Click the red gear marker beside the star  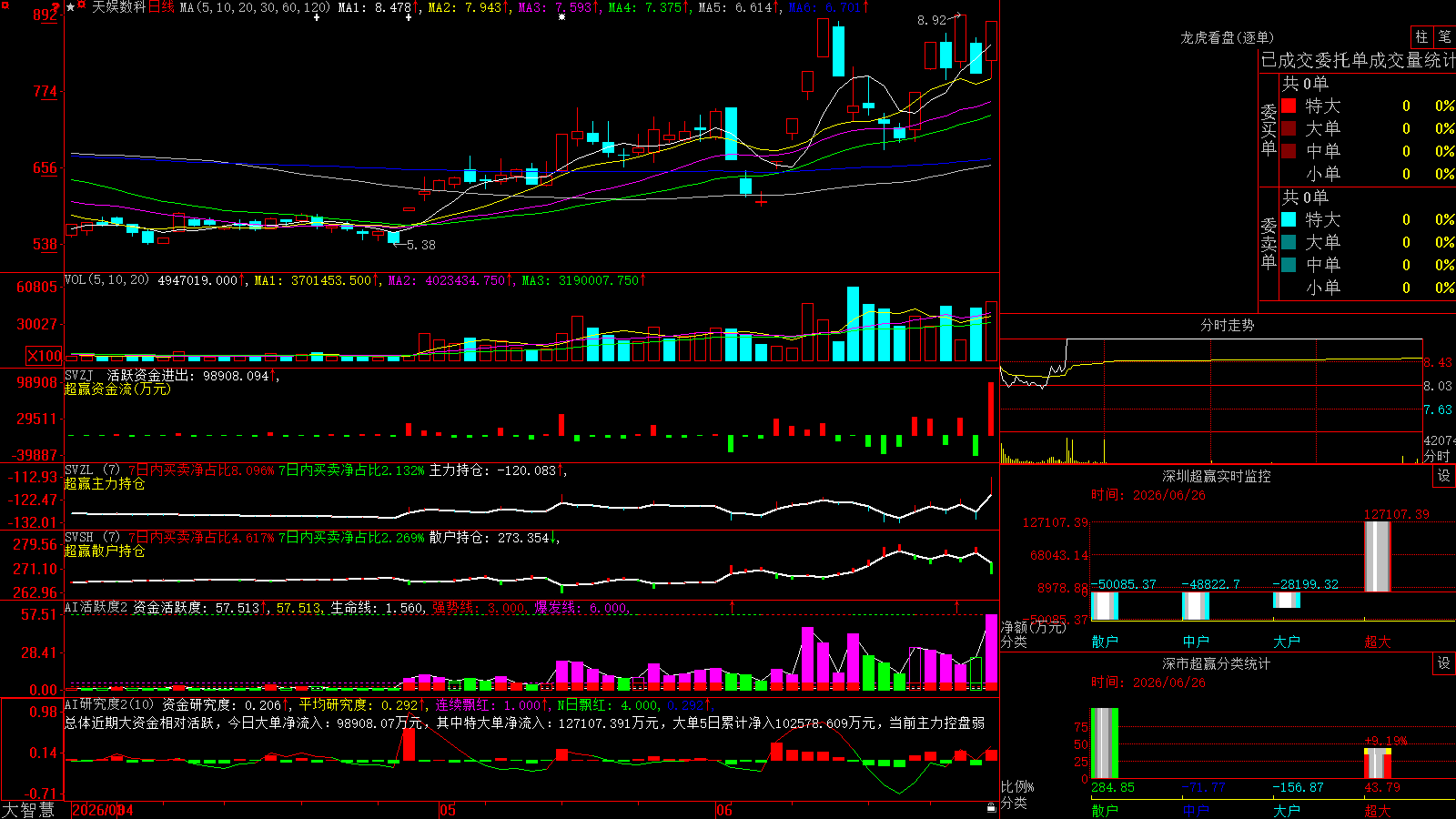82,6
